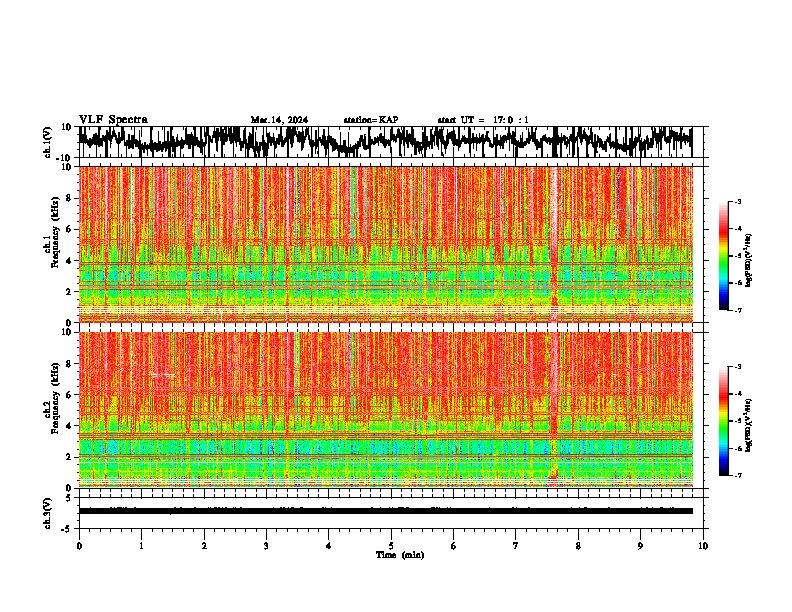Click the ch.2 "Frequency (kHz)" axis label

point(56,398)
